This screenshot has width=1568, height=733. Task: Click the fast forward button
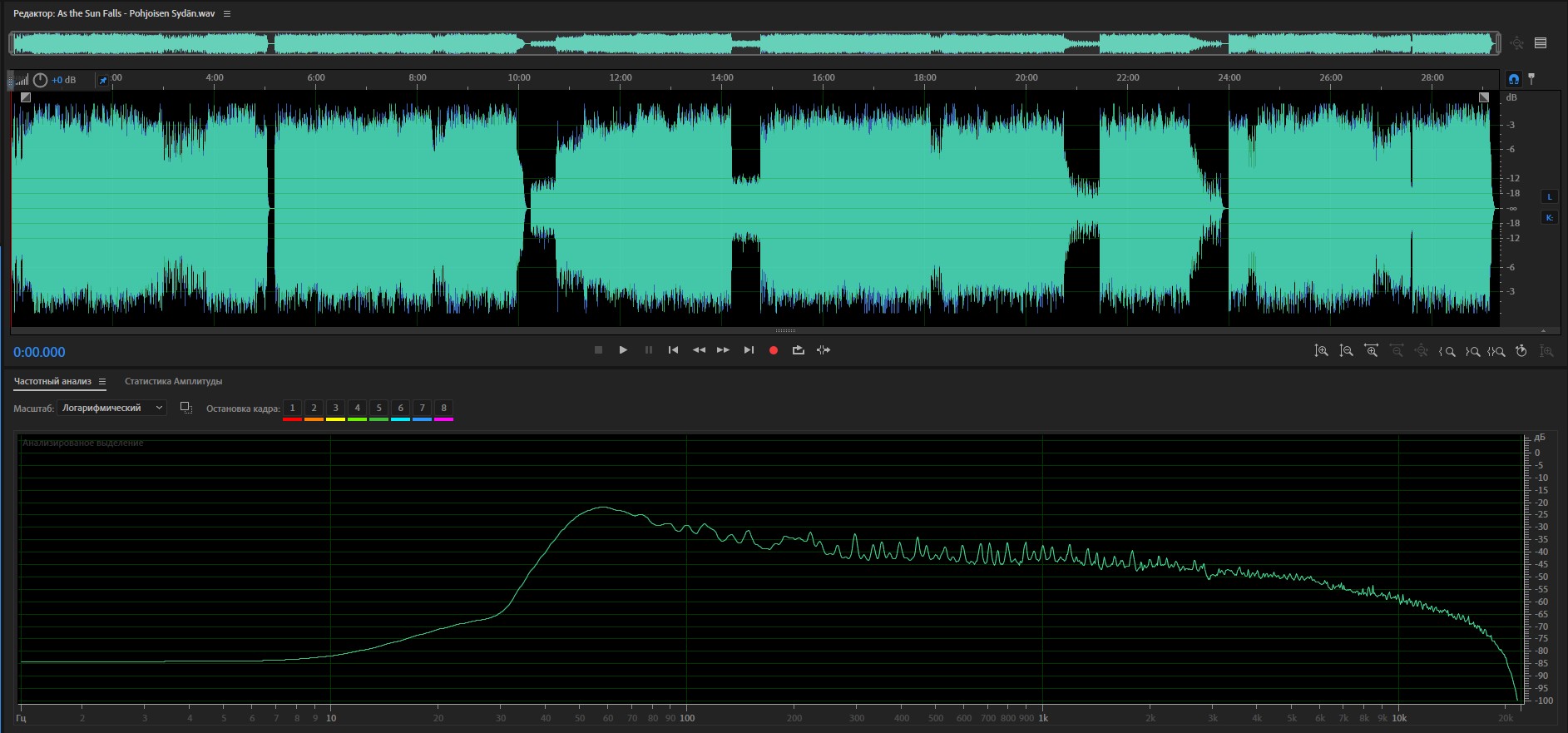point(723,350)
